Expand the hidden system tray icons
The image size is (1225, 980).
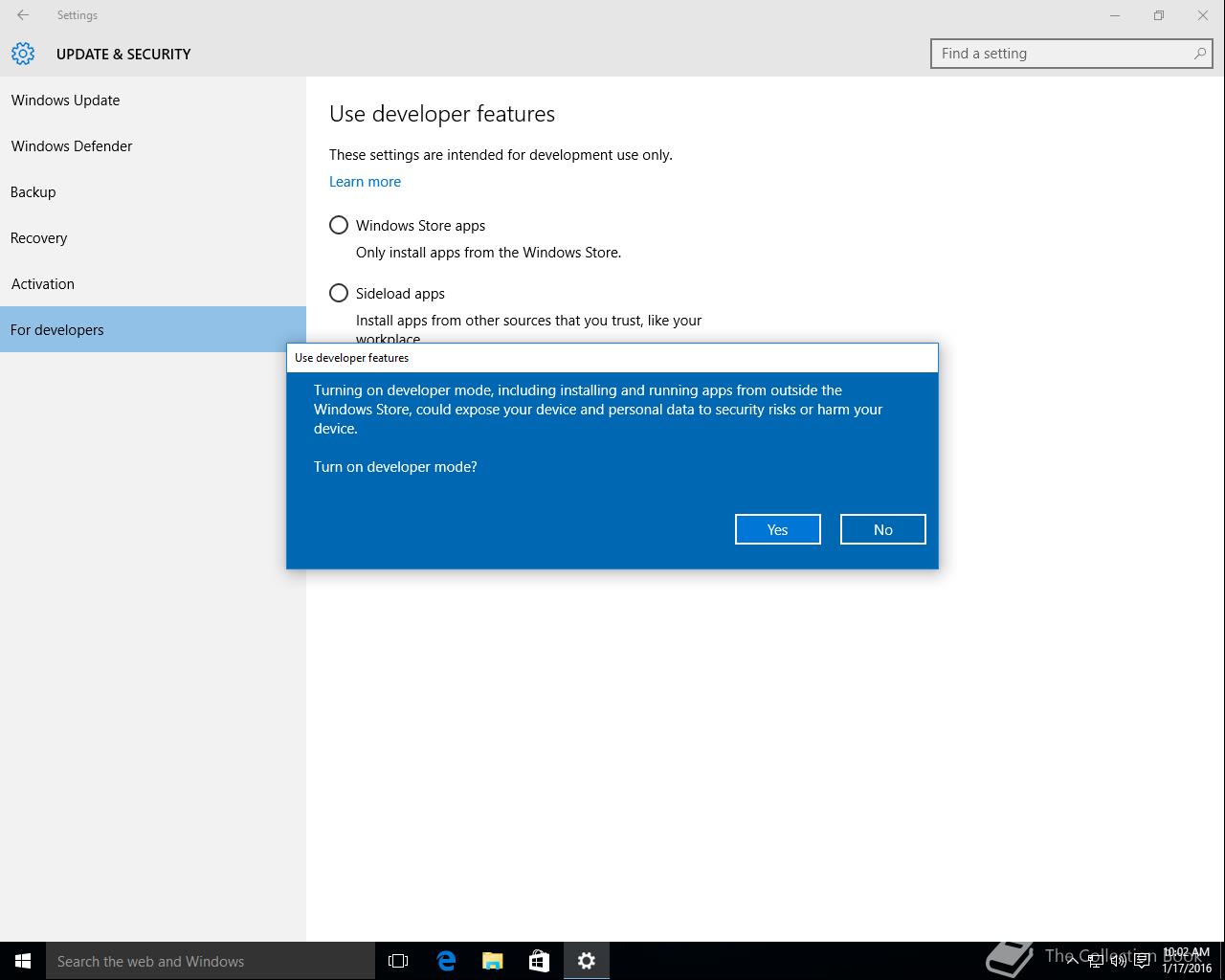(1072, 961)
